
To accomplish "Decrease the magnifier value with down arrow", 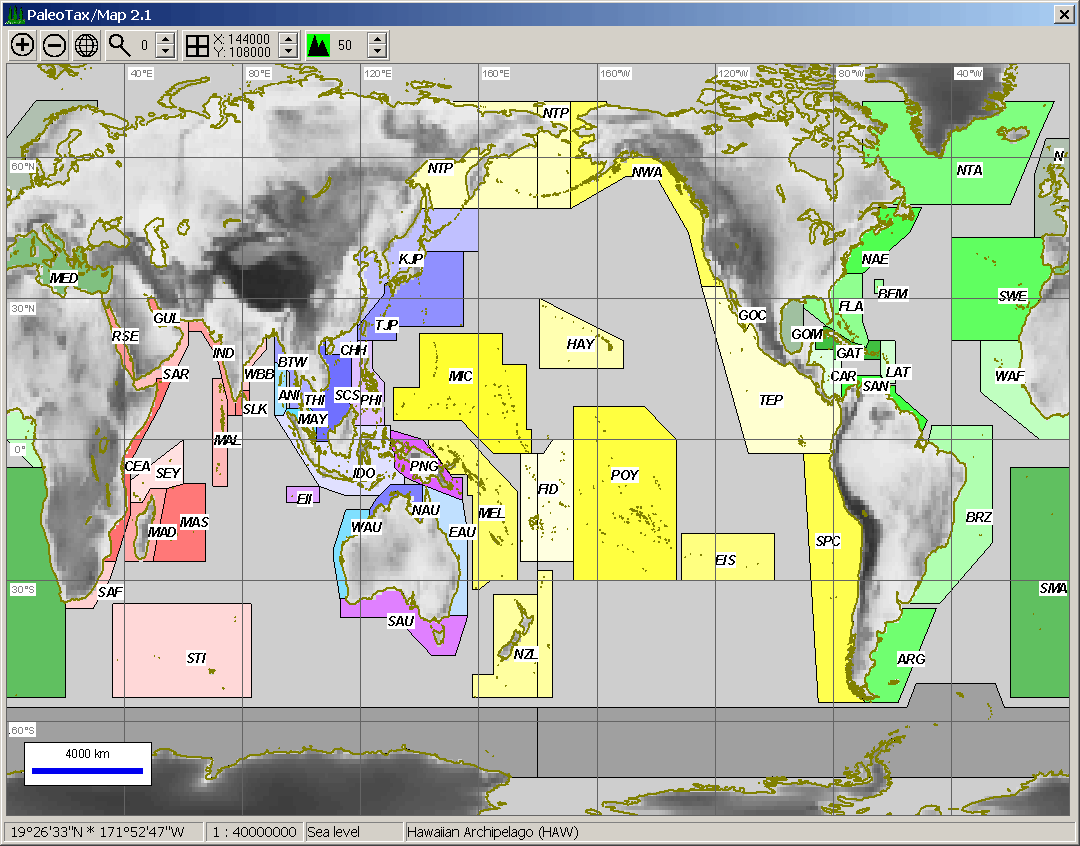I will [166, 51].
